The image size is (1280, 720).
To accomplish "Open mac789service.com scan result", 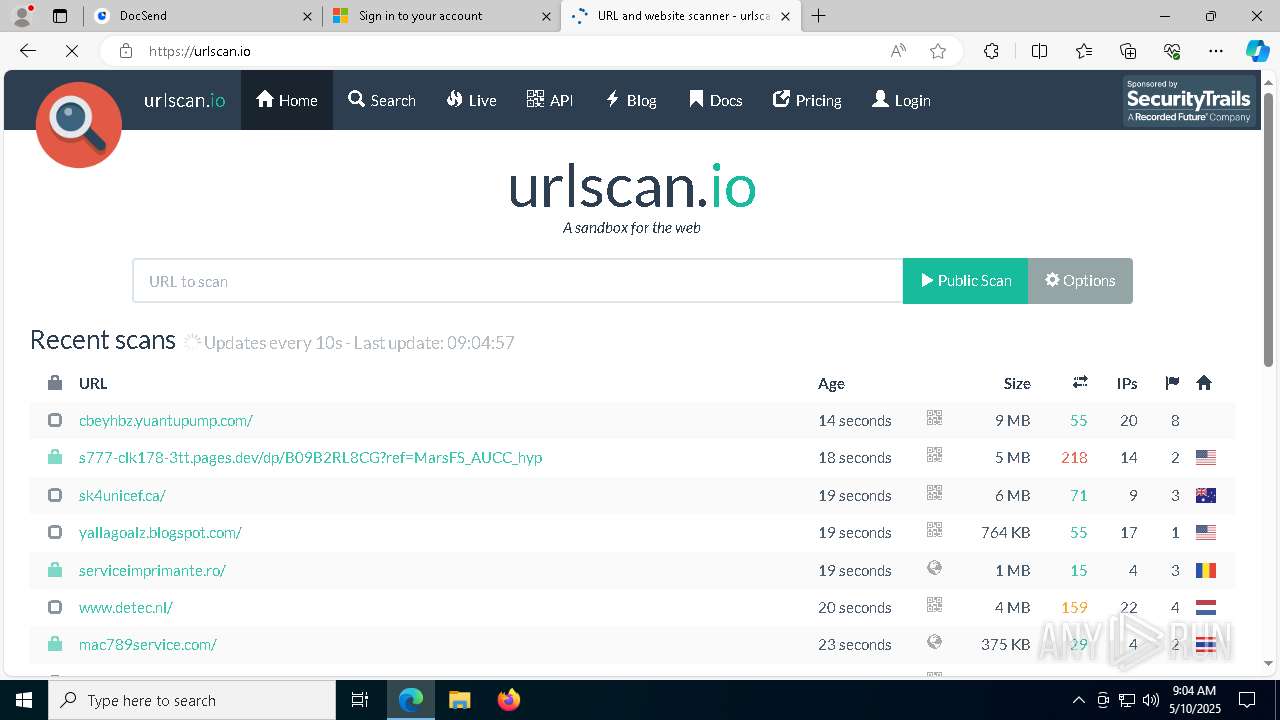I will pos(148,644).
